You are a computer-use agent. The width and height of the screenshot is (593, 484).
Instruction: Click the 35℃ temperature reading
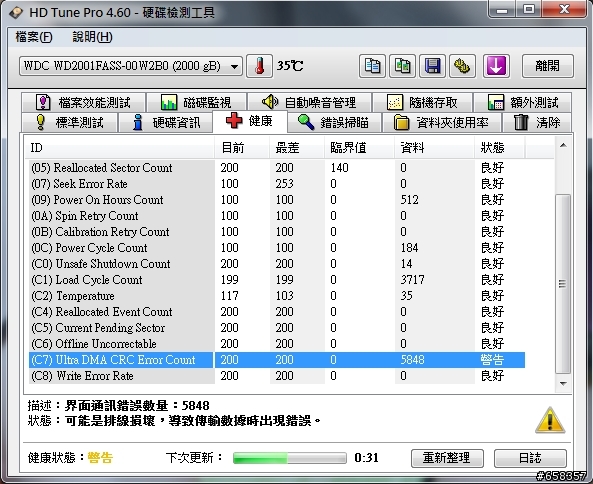290,66
